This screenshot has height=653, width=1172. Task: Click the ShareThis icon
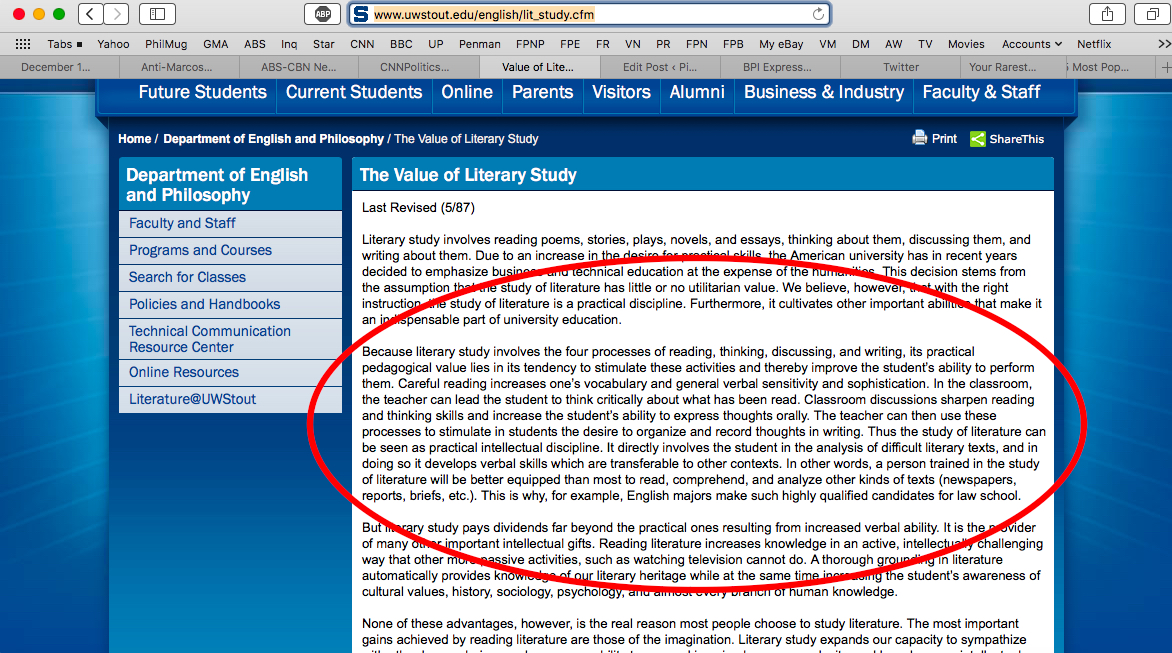pos(977,139)
